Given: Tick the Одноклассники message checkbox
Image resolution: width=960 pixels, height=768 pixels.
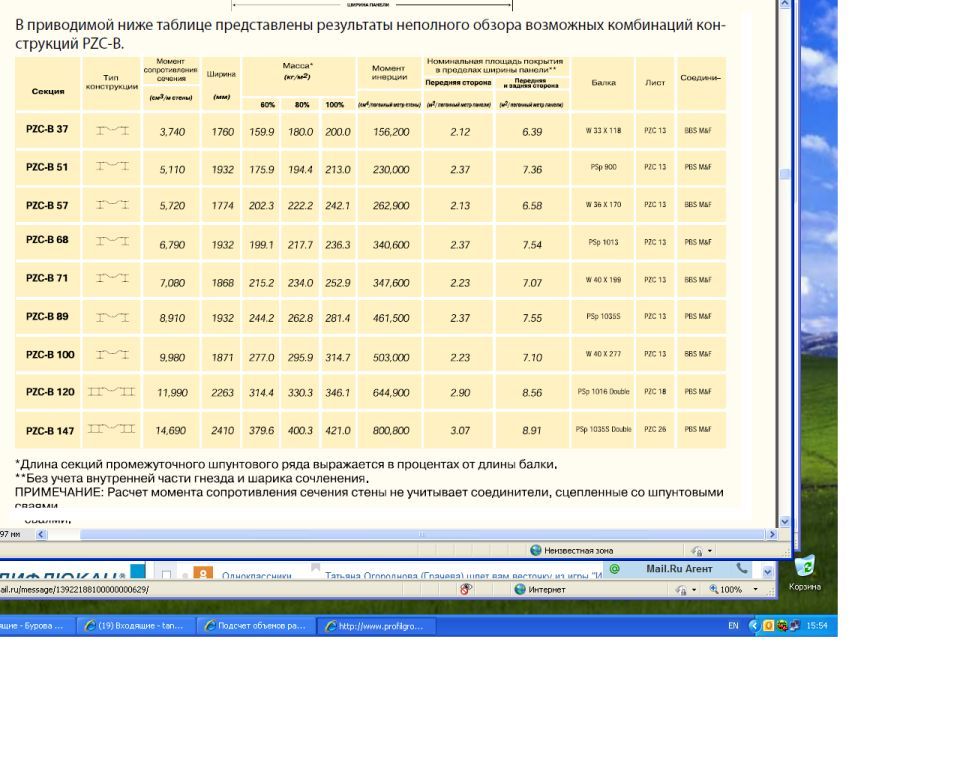Looking at the screenshot, I should 166,574.
